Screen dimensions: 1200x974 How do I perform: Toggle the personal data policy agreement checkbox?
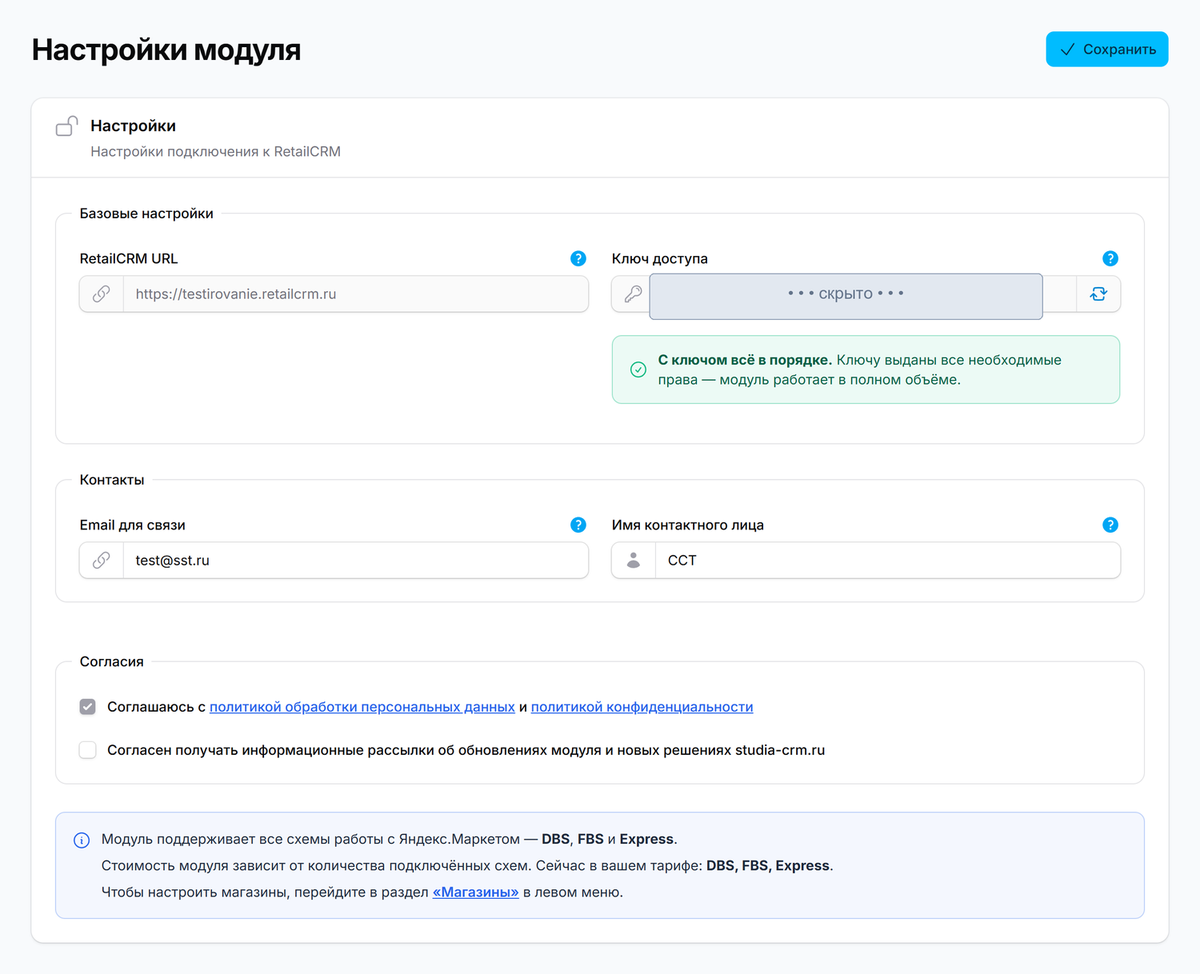coord(88,707)
